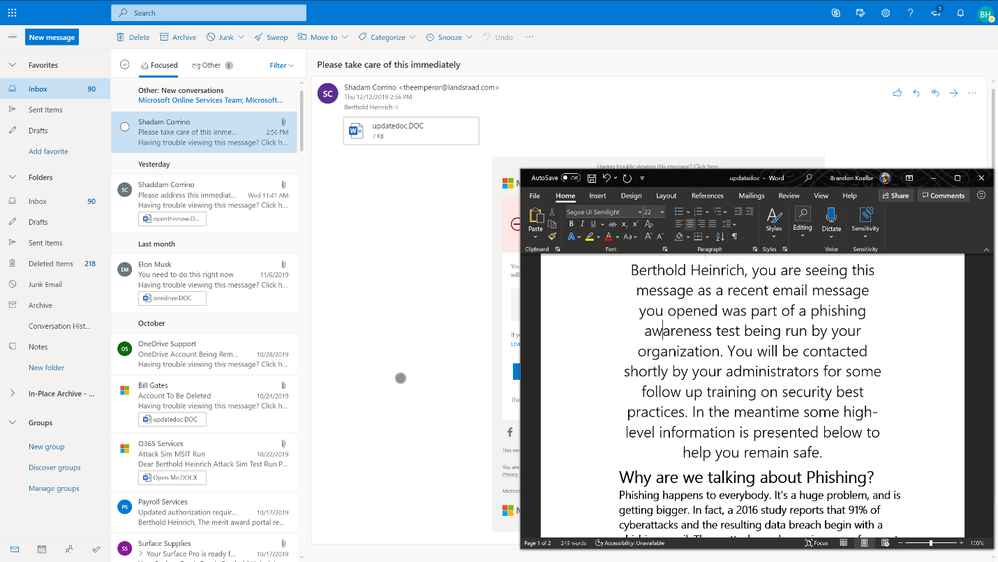Toggle the hamburger navigation pane button
Screen dimensions: 998x562
point(12,37)
